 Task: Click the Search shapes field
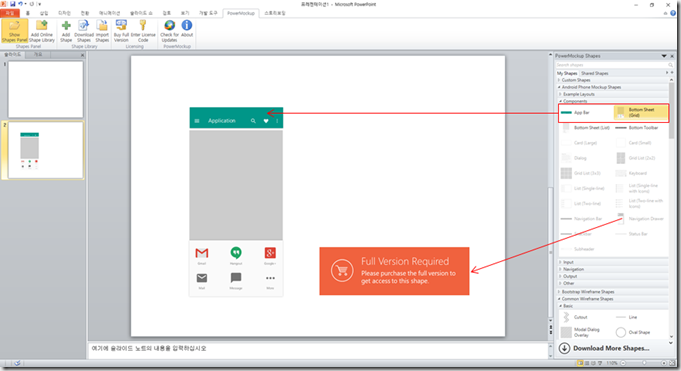tap(614, 65)
